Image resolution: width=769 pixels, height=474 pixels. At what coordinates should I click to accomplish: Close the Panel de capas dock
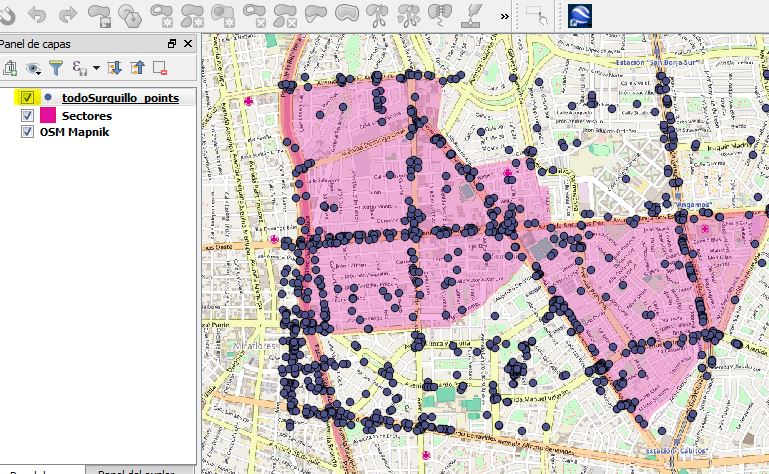point(188,44)
